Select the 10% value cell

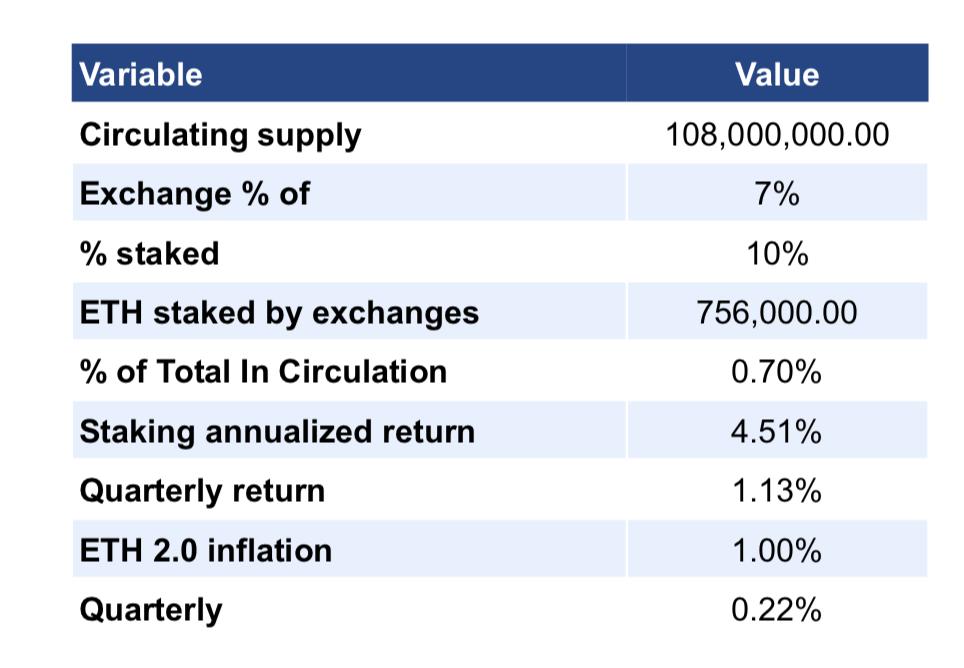coord(777,253)
